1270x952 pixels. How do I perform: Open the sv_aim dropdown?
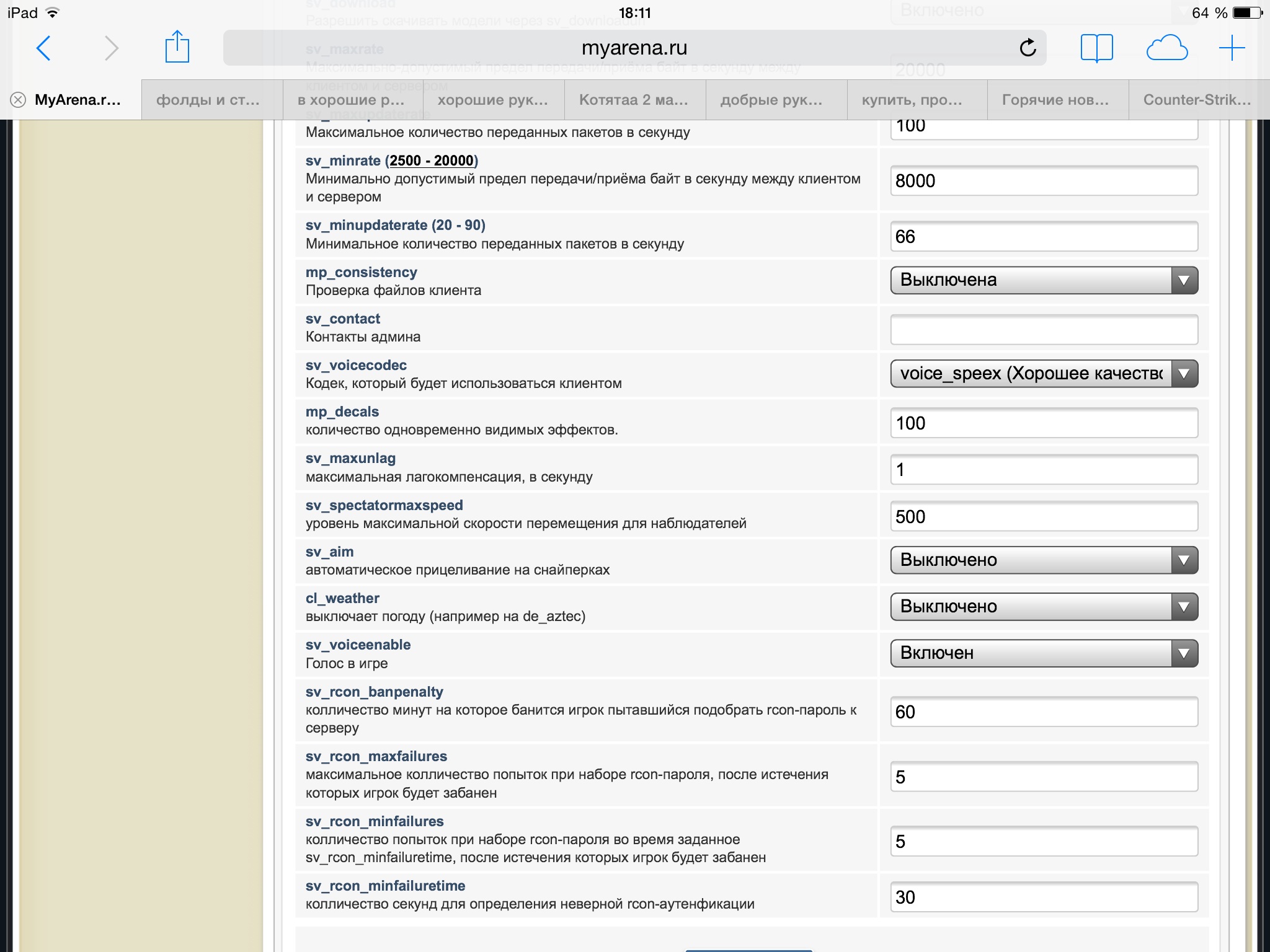click(1044, 560)
